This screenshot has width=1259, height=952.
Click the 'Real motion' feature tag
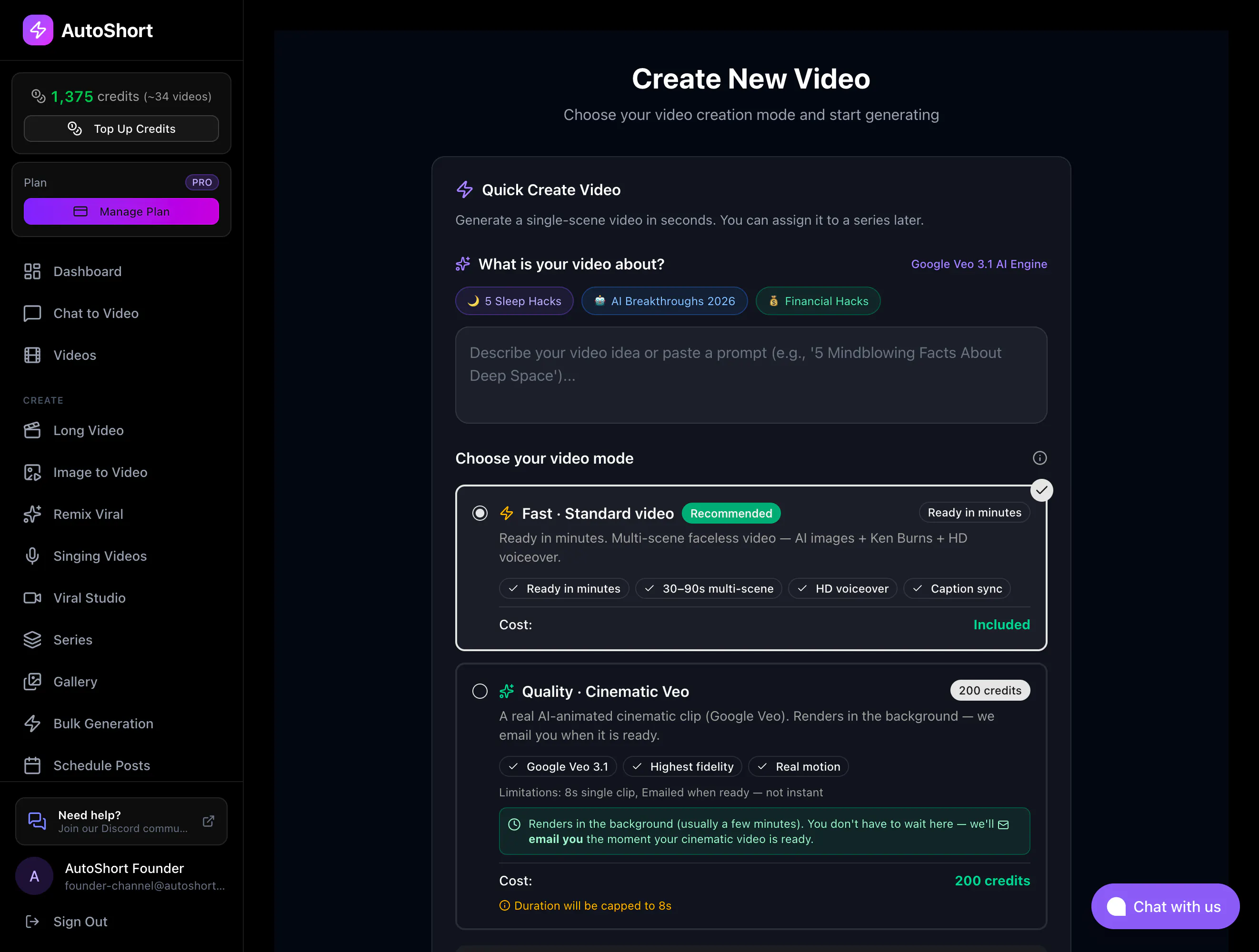[798, 766]
